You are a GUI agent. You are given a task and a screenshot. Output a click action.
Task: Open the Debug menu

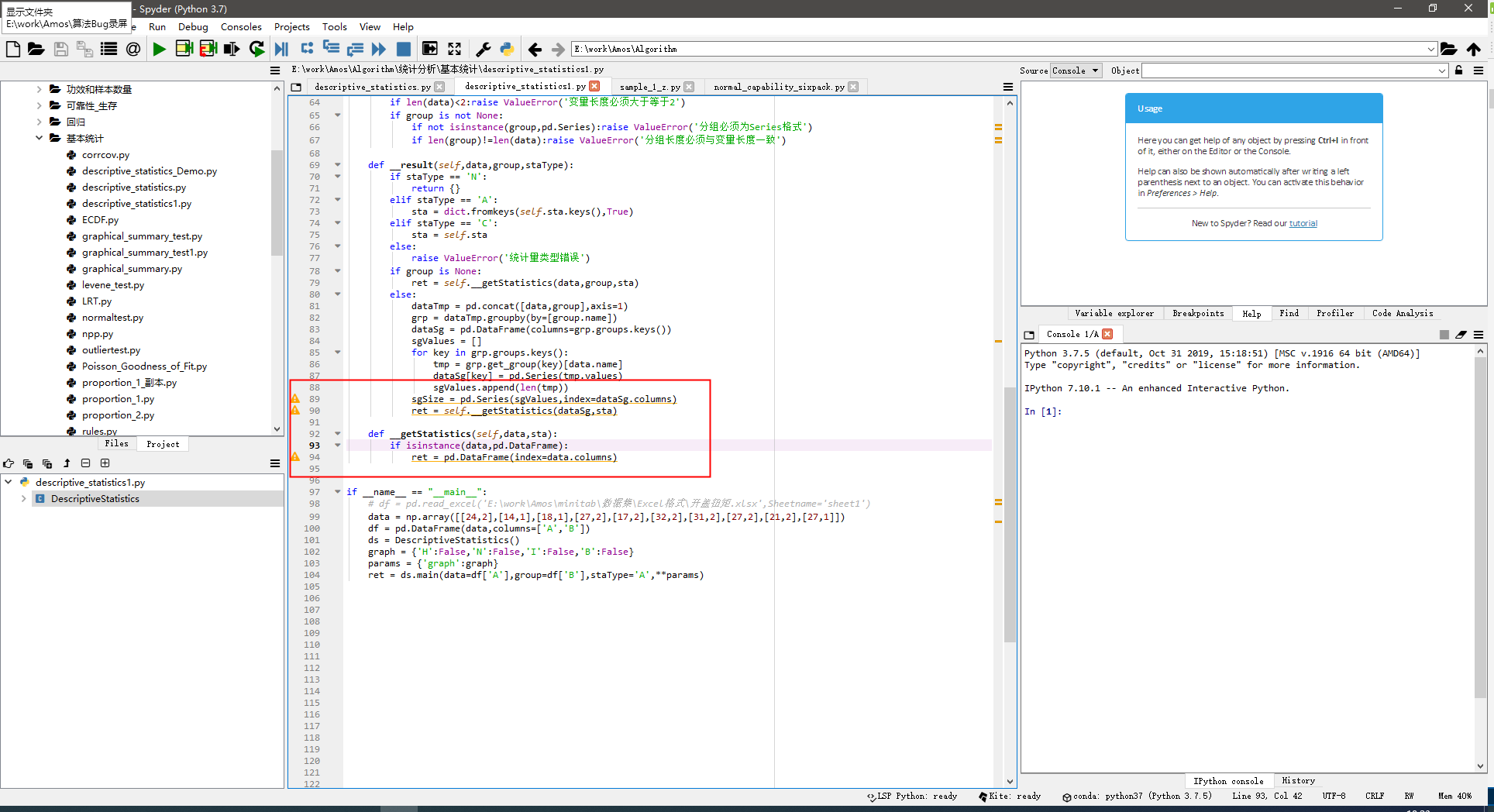193,26
